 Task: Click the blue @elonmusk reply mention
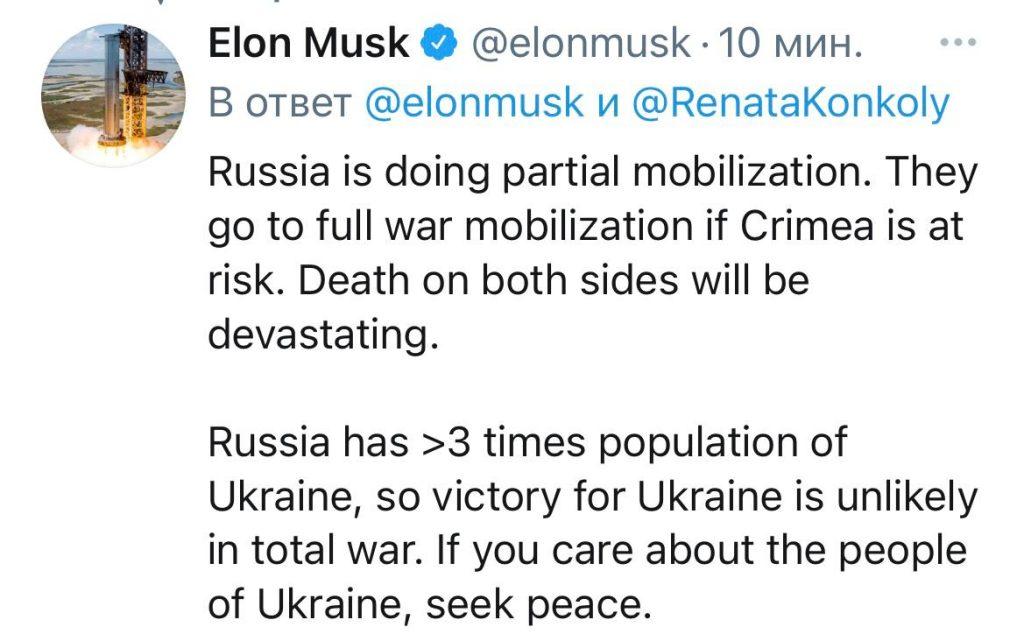point(474,103)
